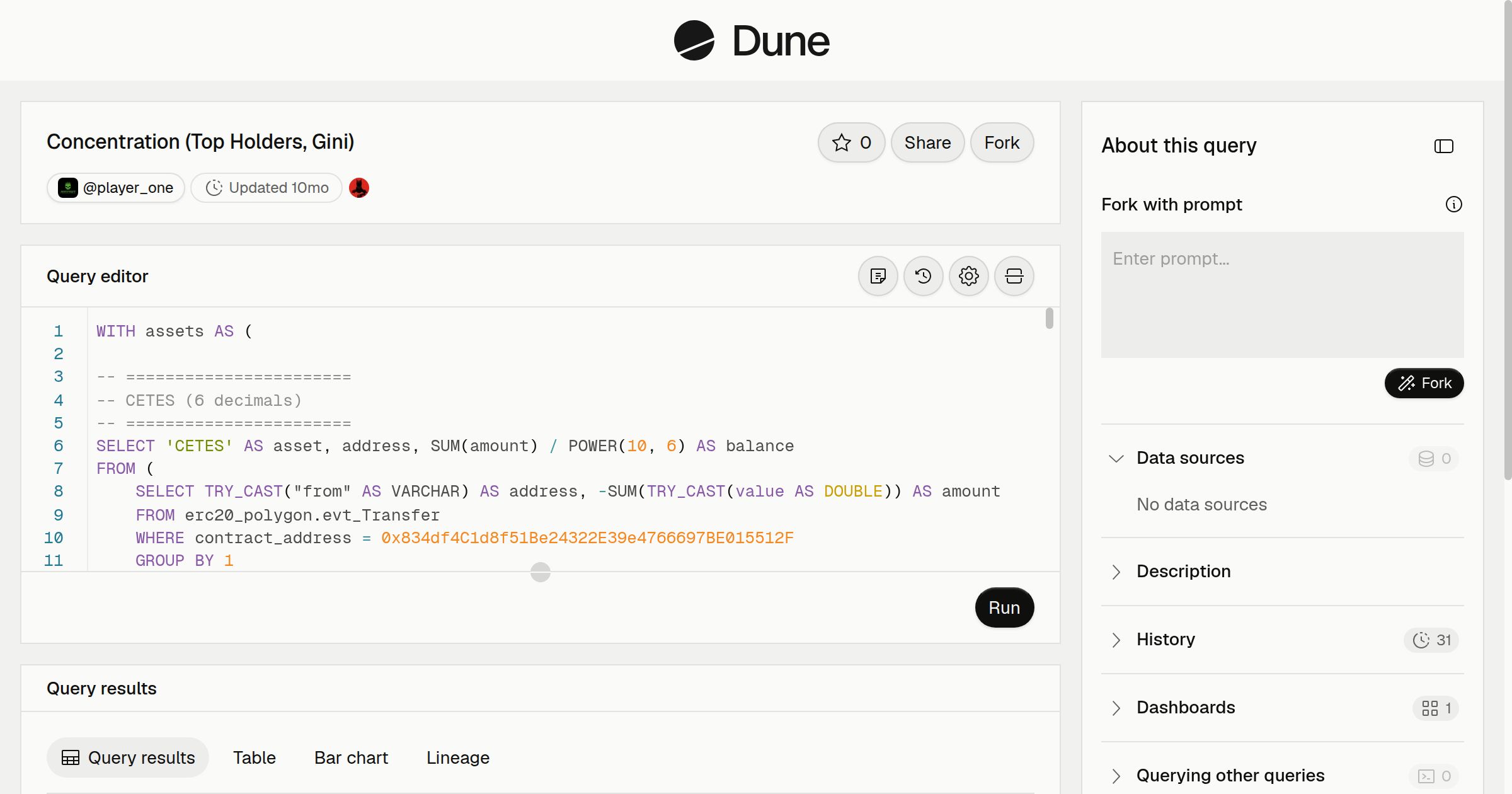Select the Query results tab
This screenshot has width=1512, height=794.
point(128,757)
